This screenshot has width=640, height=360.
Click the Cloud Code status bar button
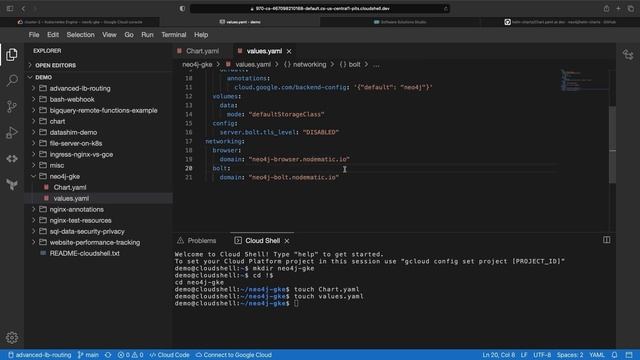point(169,355)
